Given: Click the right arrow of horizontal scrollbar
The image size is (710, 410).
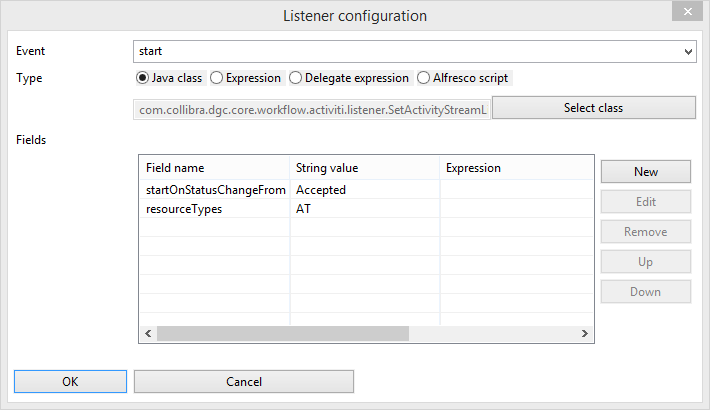Looking at the screenshot, I should click(x=585, y=333).
